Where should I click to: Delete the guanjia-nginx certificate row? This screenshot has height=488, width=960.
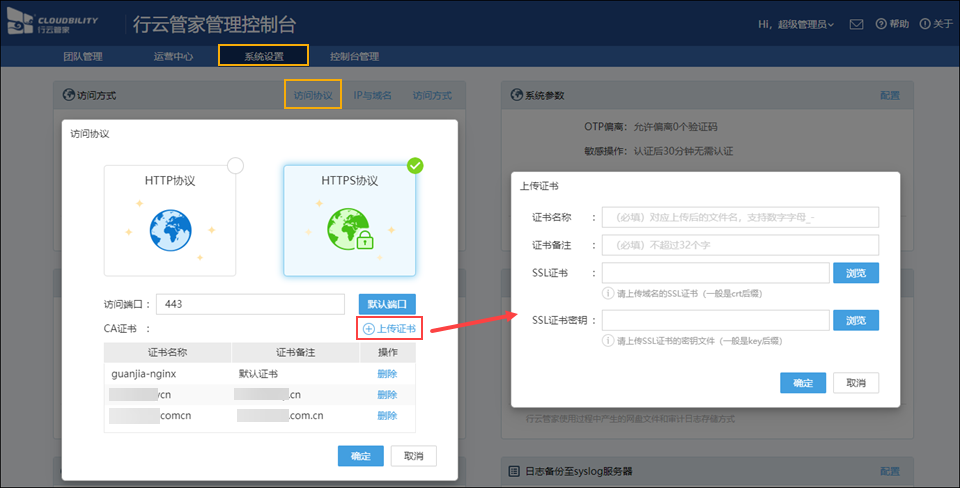[387, 374]
